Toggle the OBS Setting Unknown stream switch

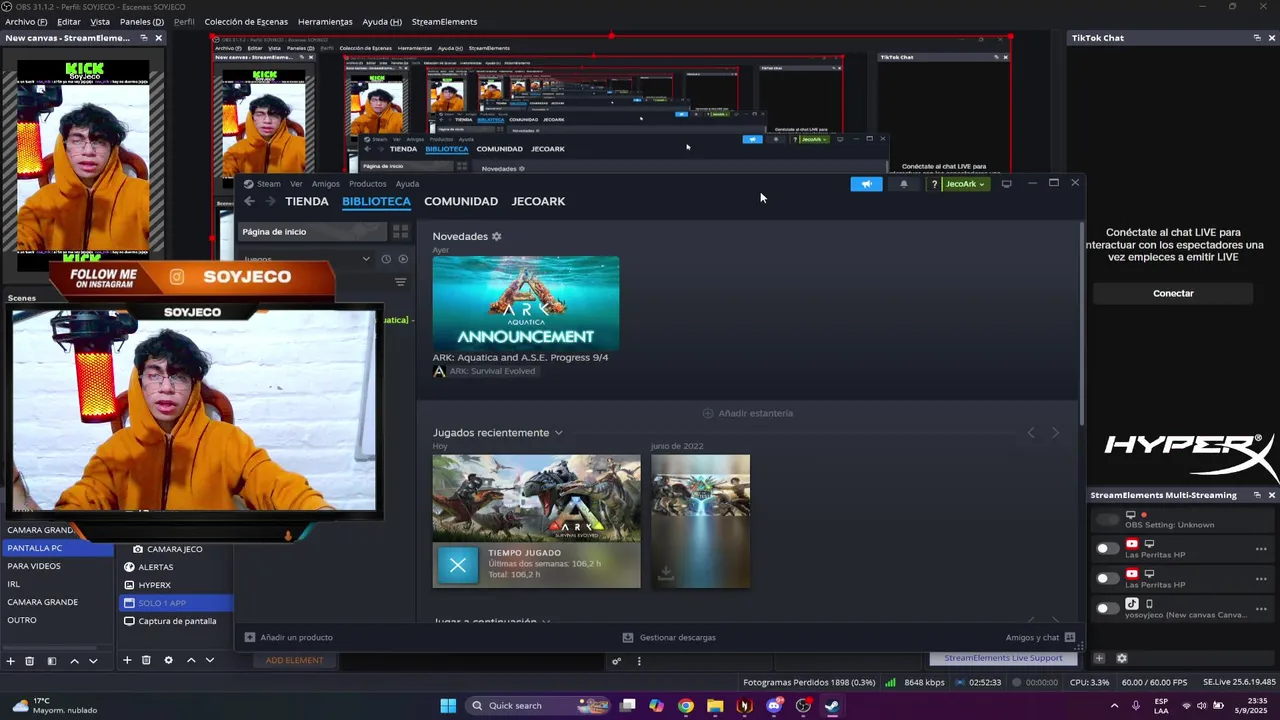[1107, 520]
